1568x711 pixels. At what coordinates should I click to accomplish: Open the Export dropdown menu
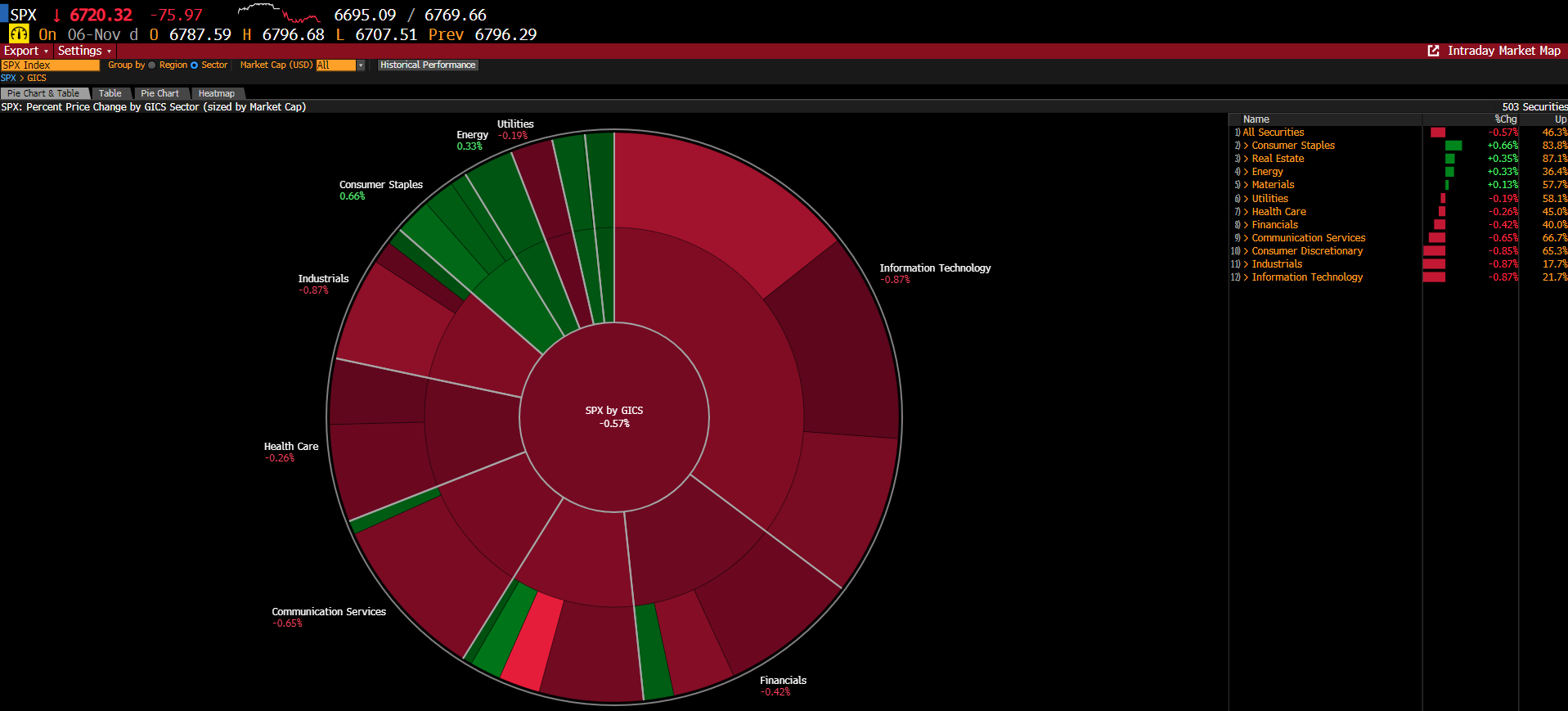(26, 51)
